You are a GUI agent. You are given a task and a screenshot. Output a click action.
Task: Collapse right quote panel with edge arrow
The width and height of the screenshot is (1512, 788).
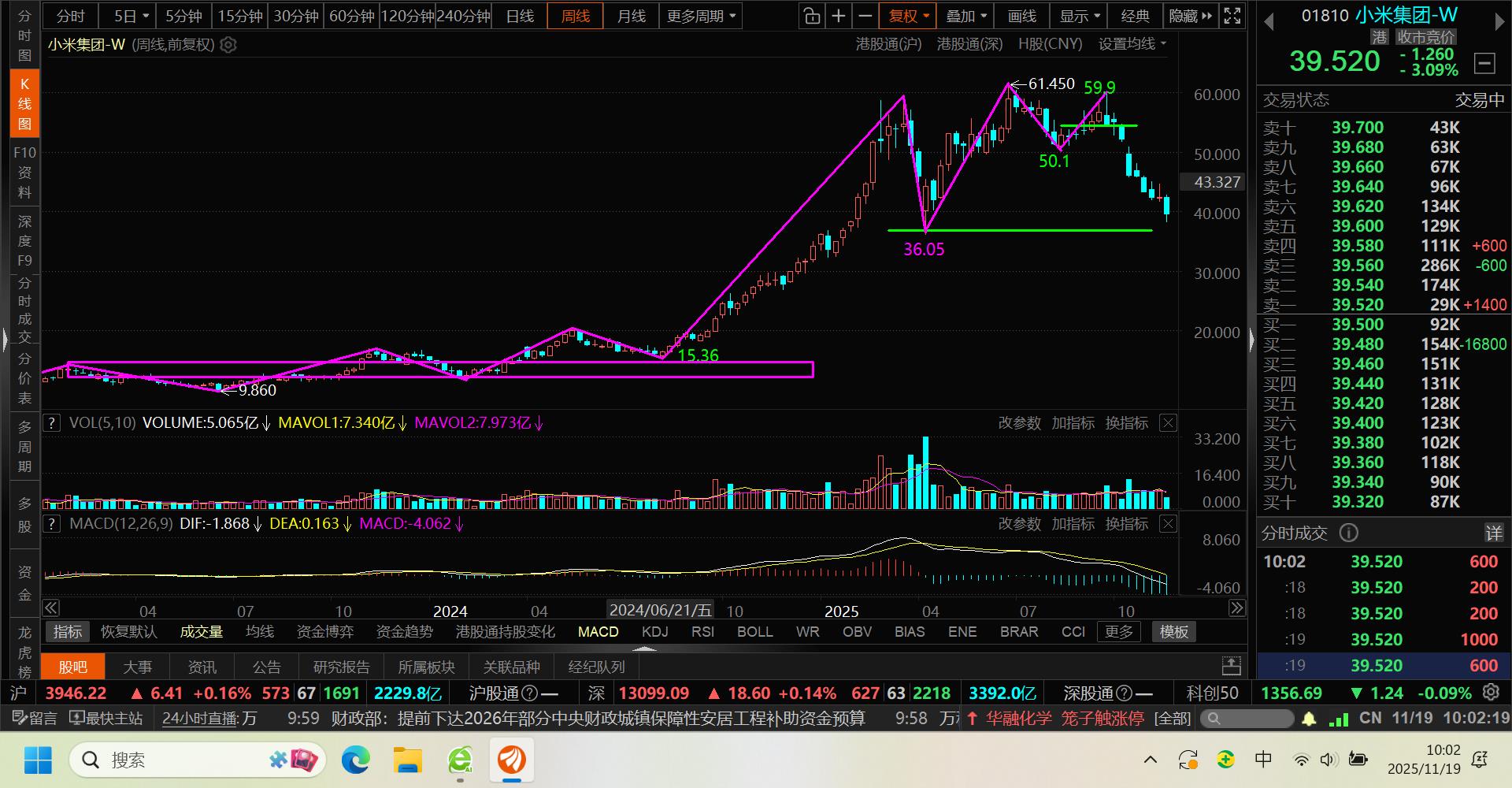point(1251,340)
